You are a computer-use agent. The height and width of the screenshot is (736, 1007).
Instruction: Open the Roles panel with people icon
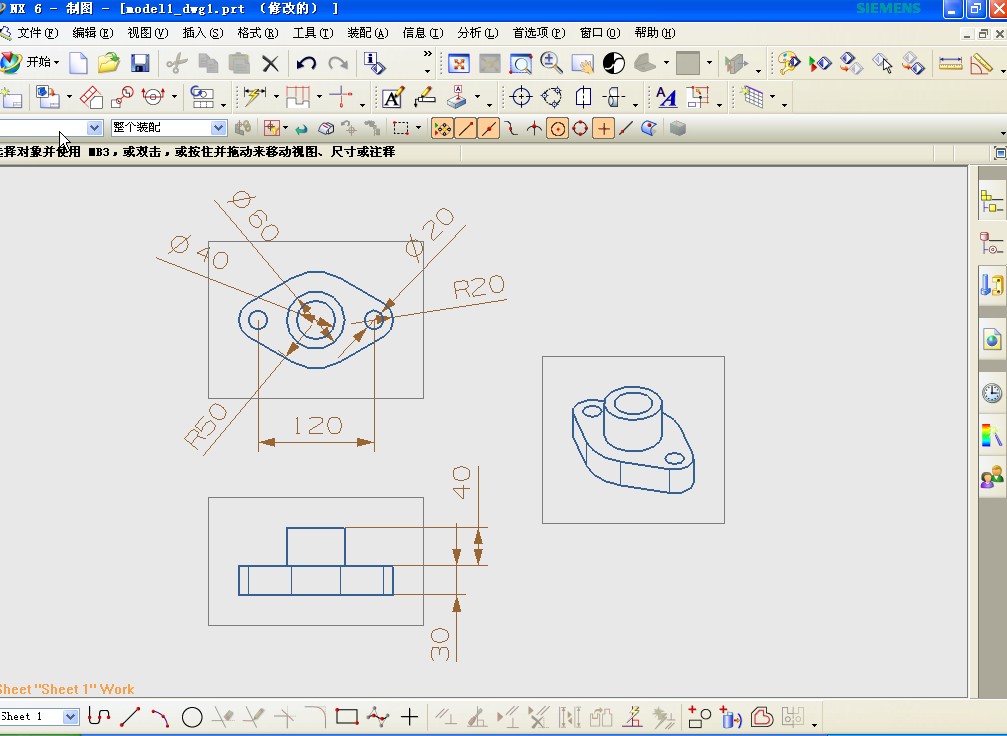pos(992,477)
